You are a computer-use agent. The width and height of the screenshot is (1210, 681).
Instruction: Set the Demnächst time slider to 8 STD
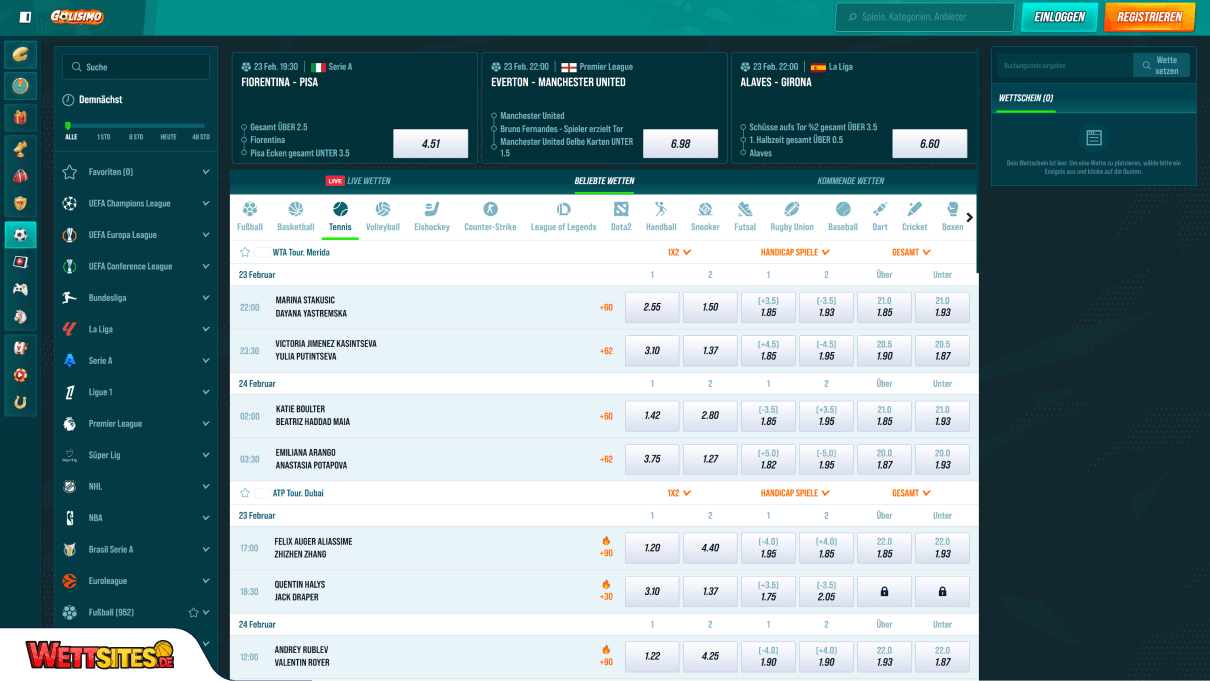pyautogui.click(x=135, y=127)
